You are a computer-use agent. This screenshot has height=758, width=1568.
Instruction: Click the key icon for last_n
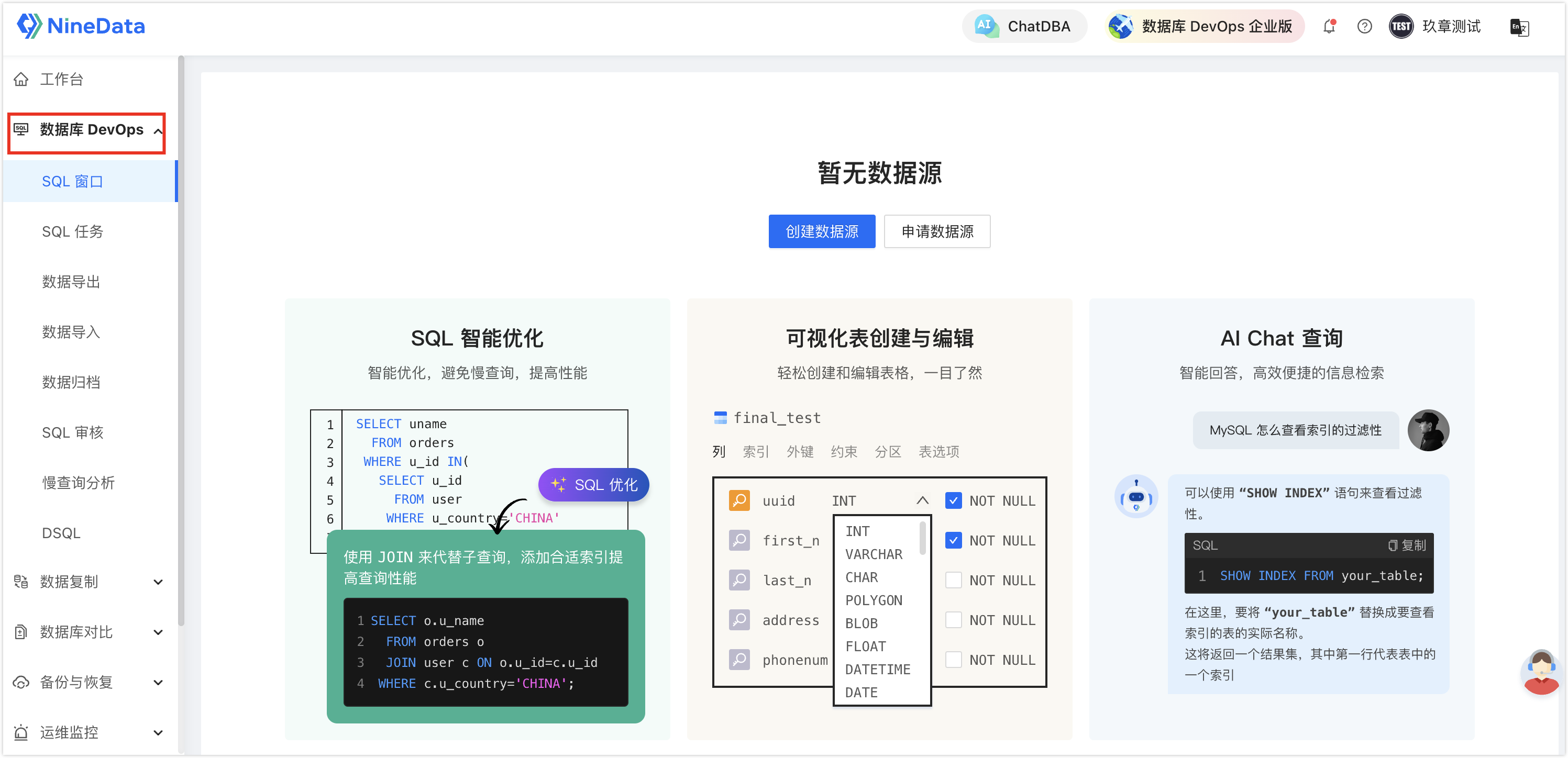click(x=739, y=581)
